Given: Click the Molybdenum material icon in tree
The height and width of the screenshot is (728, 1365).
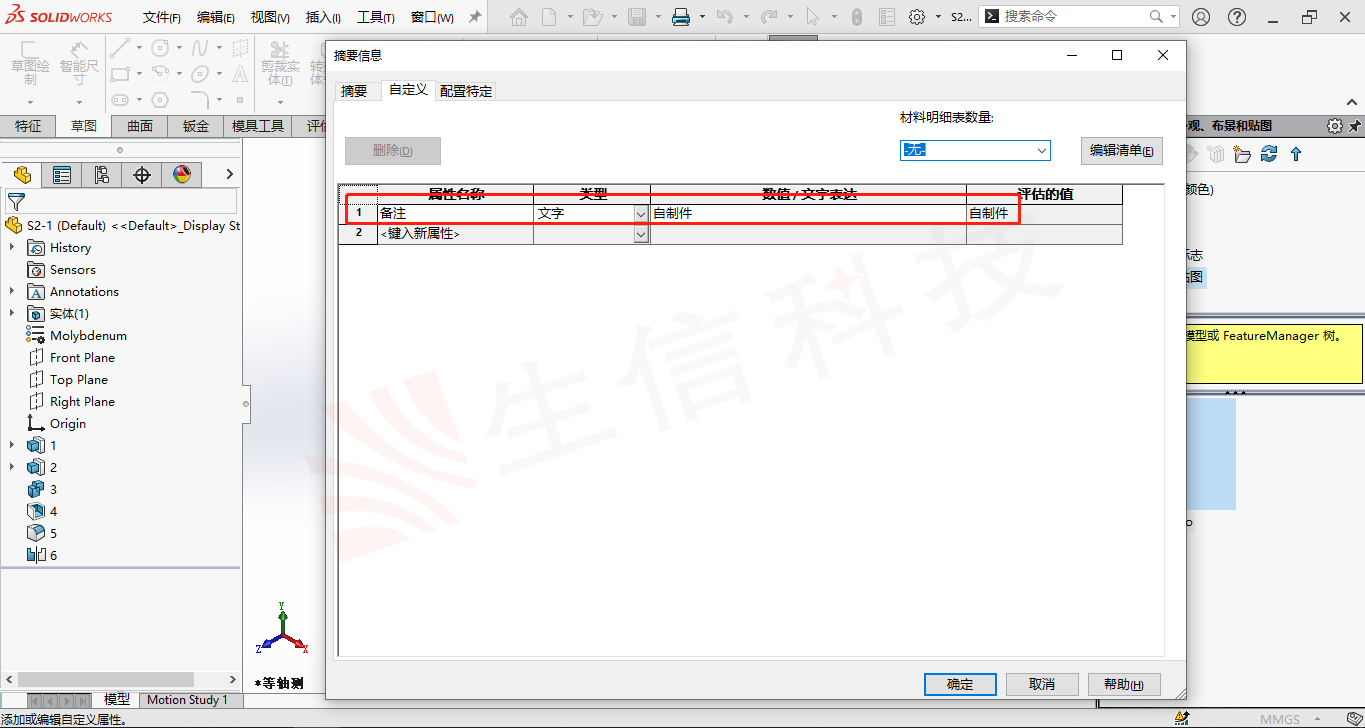Looking at the screenshot, I should point(36,336).
